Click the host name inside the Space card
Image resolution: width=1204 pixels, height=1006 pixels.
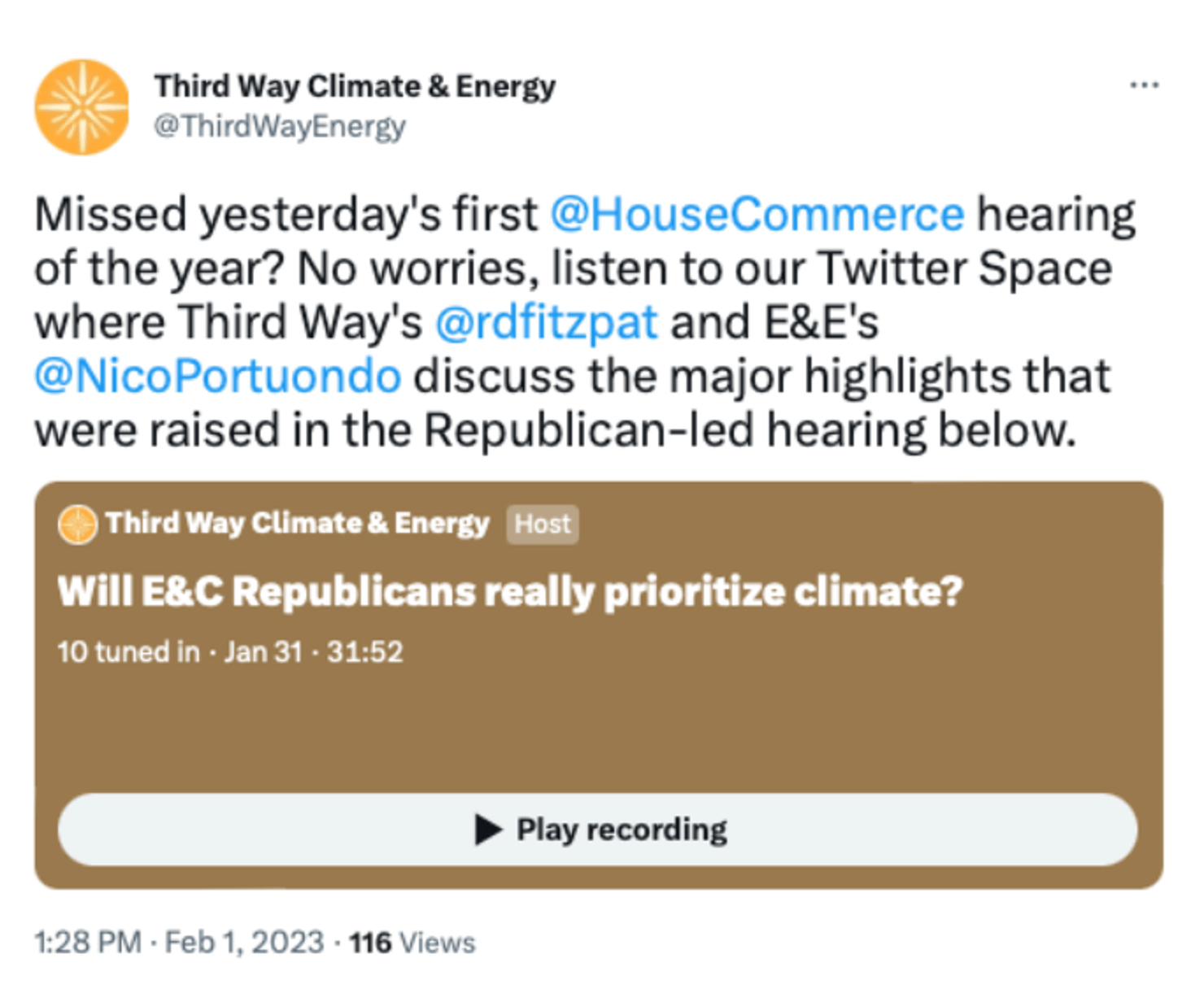(x=297, y=524)
